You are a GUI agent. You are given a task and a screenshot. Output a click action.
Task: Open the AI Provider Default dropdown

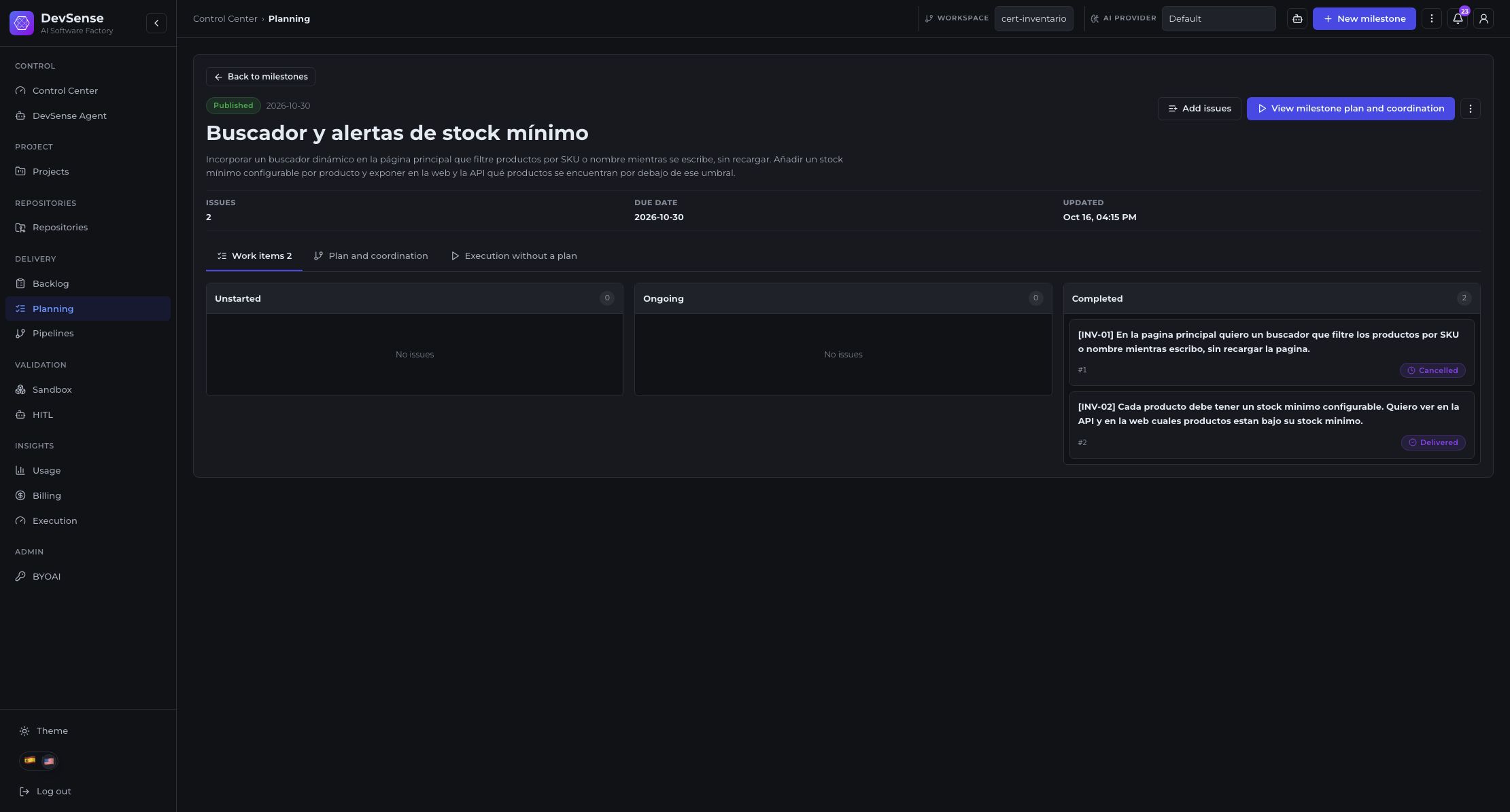(1218, 19)
